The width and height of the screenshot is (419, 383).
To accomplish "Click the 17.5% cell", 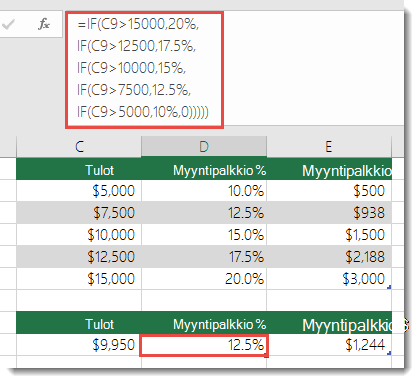I will [x=204, y=257].
